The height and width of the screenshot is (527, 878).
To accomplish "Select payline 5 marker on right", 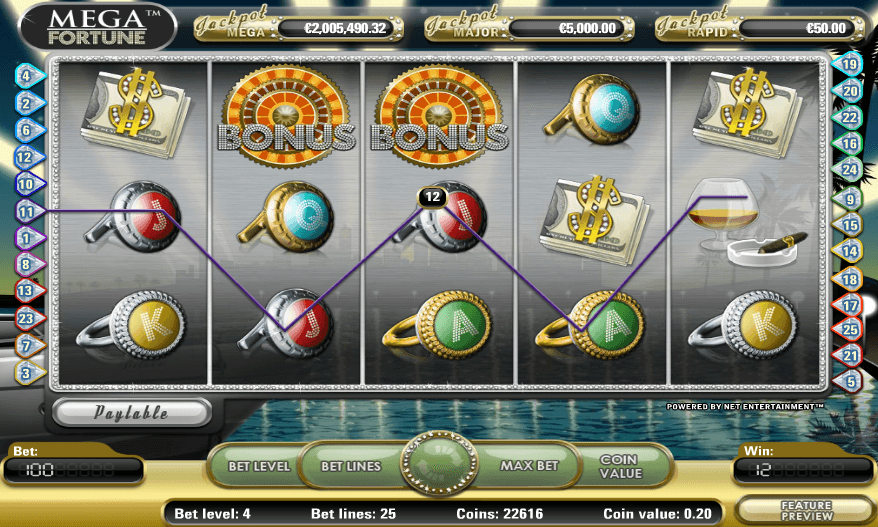I will coord(849,382).
